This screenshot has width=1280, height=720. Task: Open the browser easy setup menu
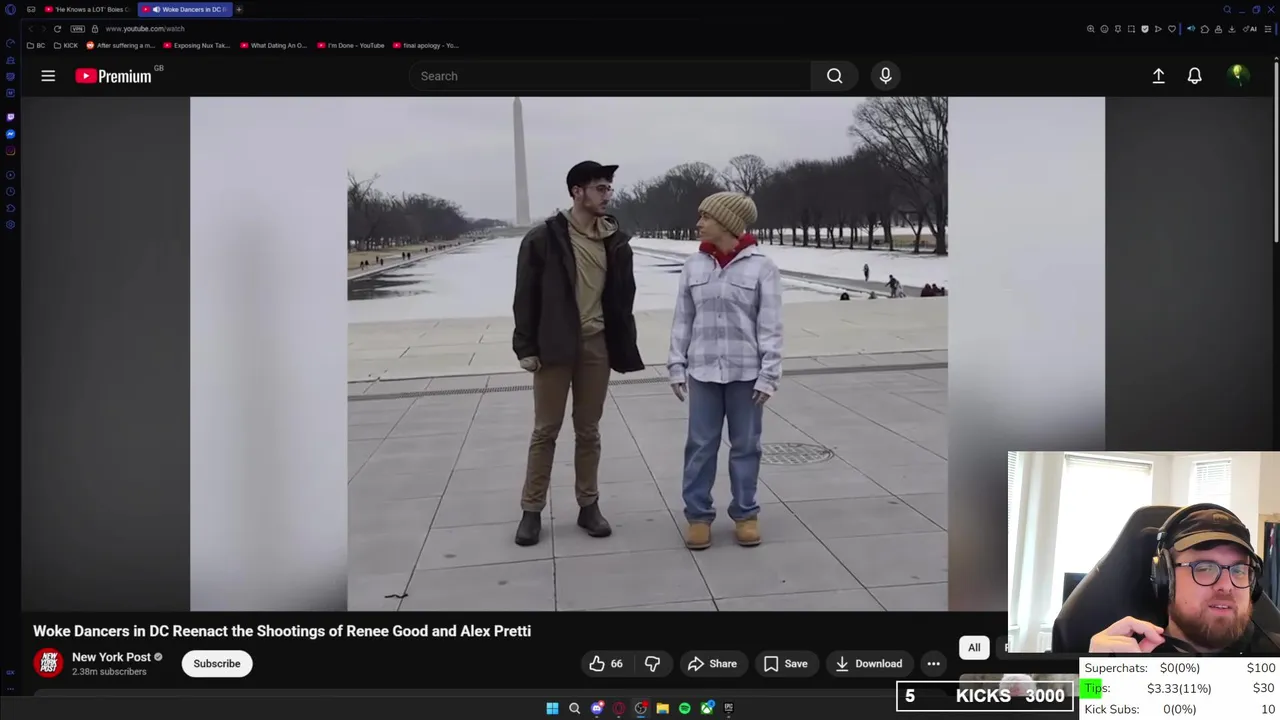pyautogui.click(x=1267, y=29)
